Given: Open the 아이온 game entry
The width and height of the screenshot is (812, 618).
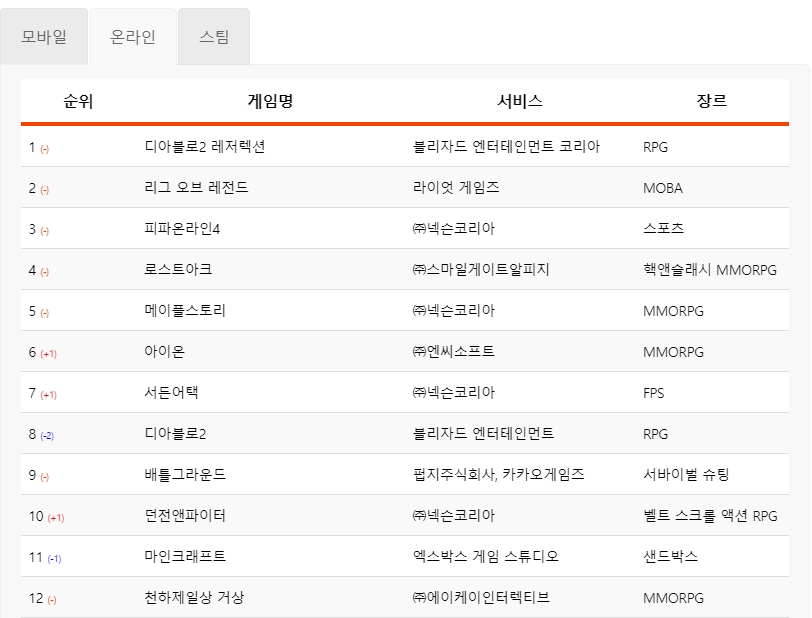Looking at the screenshot, I should 164,351.
